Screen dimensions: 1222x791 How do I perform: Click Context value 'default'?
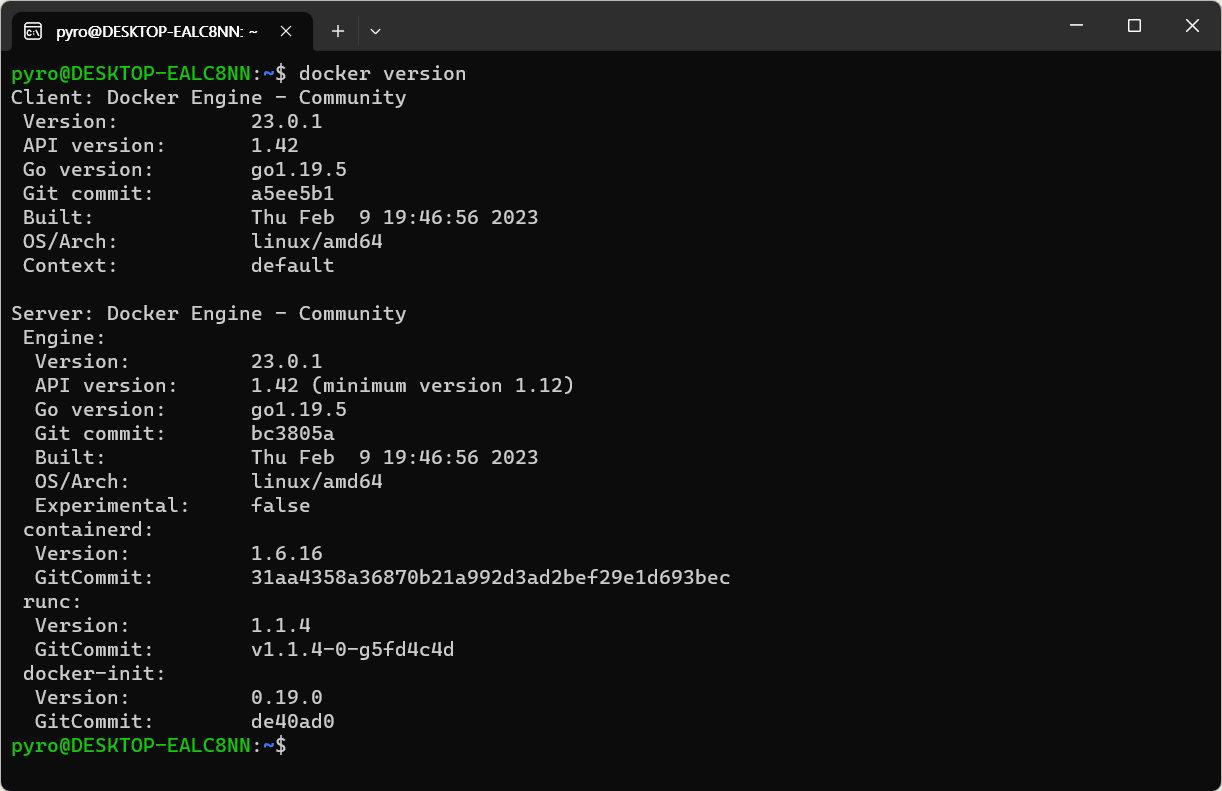292,266
